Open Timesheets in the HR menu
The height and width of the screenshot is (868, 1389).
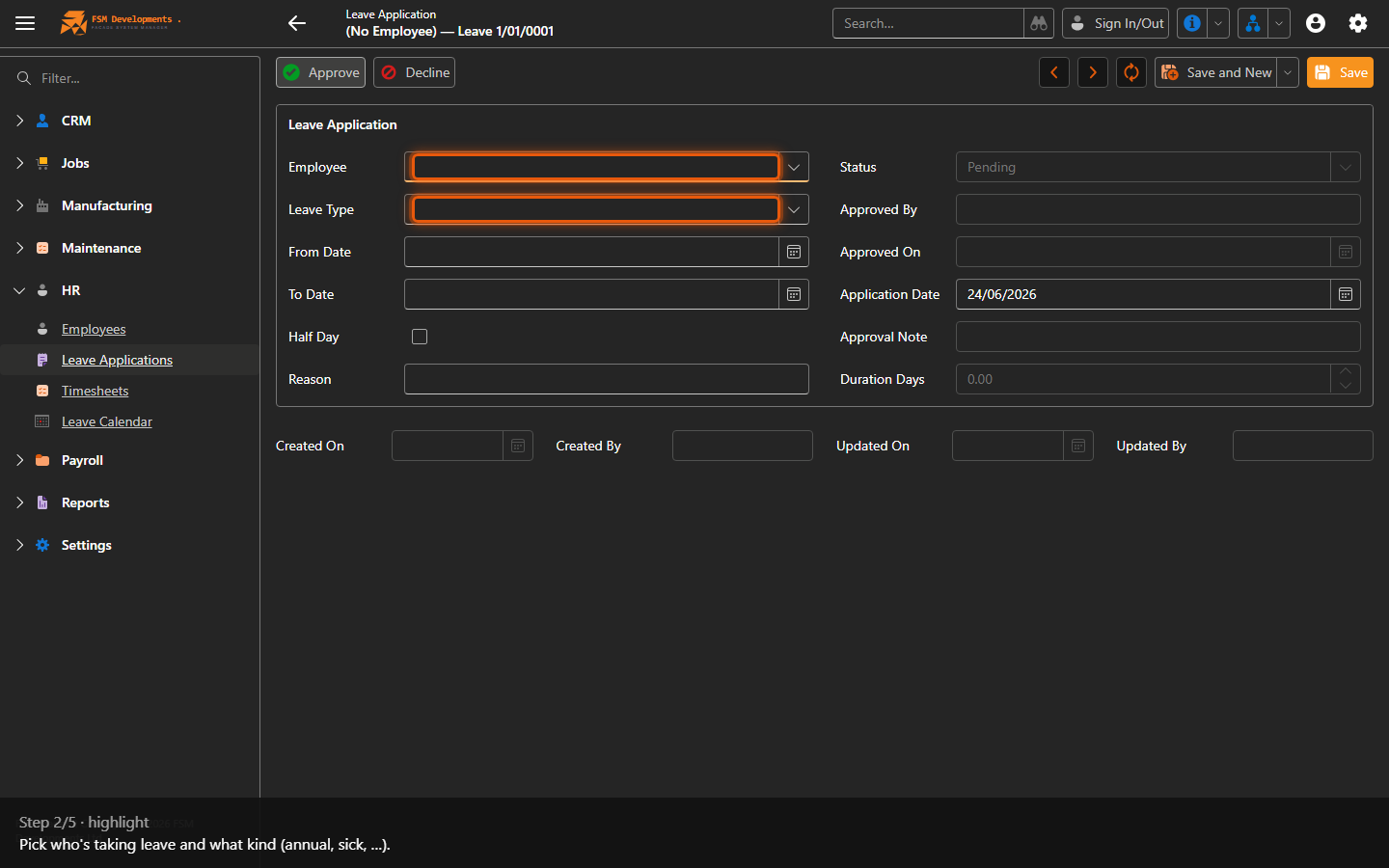(95, 391)
